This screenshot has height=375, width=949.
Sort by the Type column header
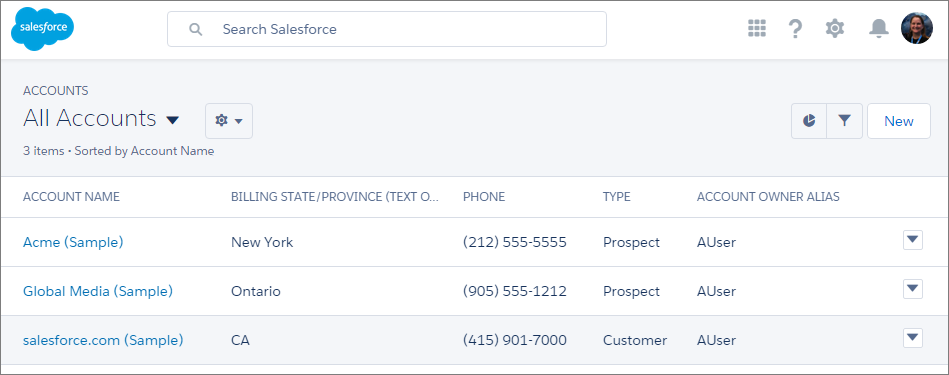[616, 197]
